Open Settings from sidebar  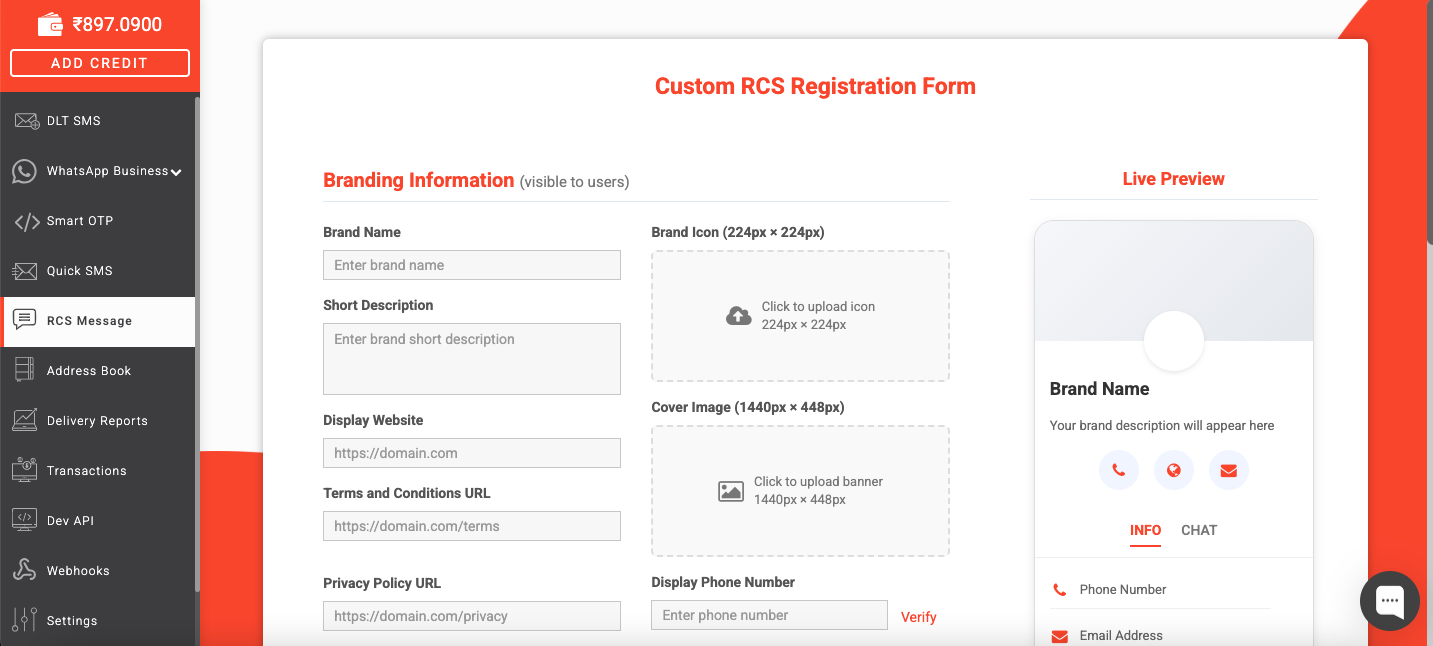click(x=98, y=621)
